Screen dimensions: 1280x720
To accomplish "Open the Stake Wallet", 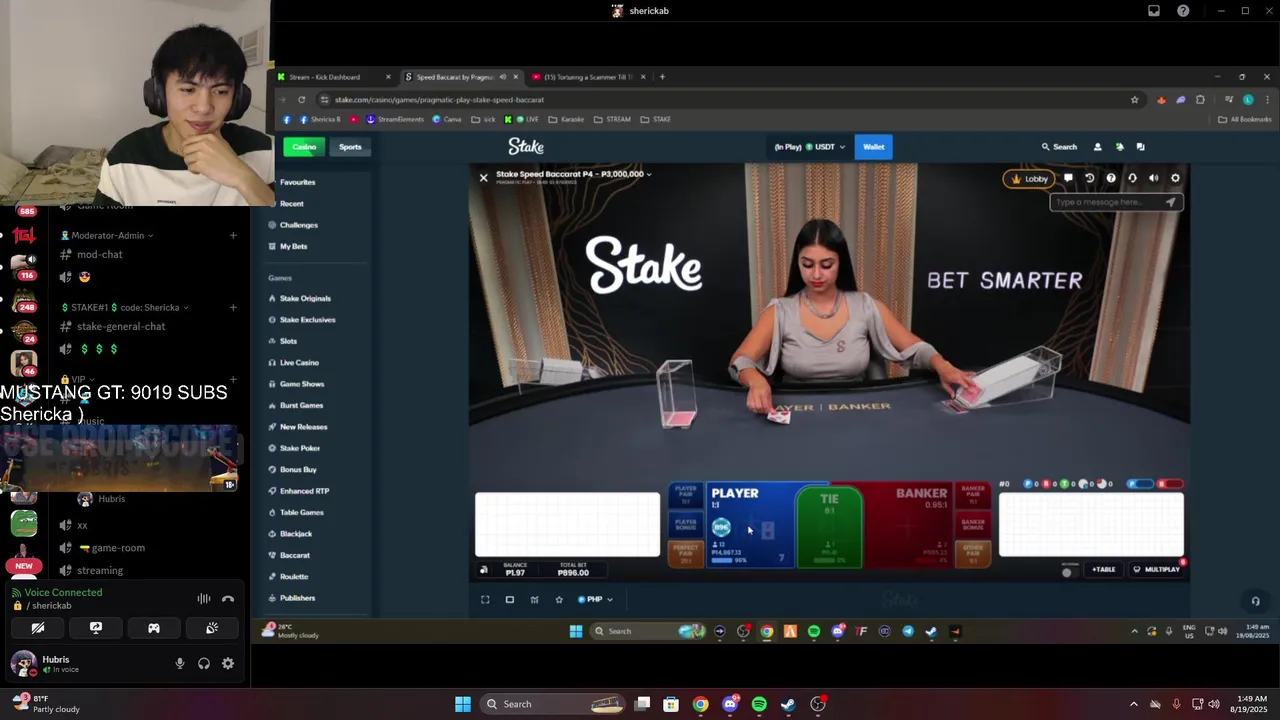I will 873,147.
